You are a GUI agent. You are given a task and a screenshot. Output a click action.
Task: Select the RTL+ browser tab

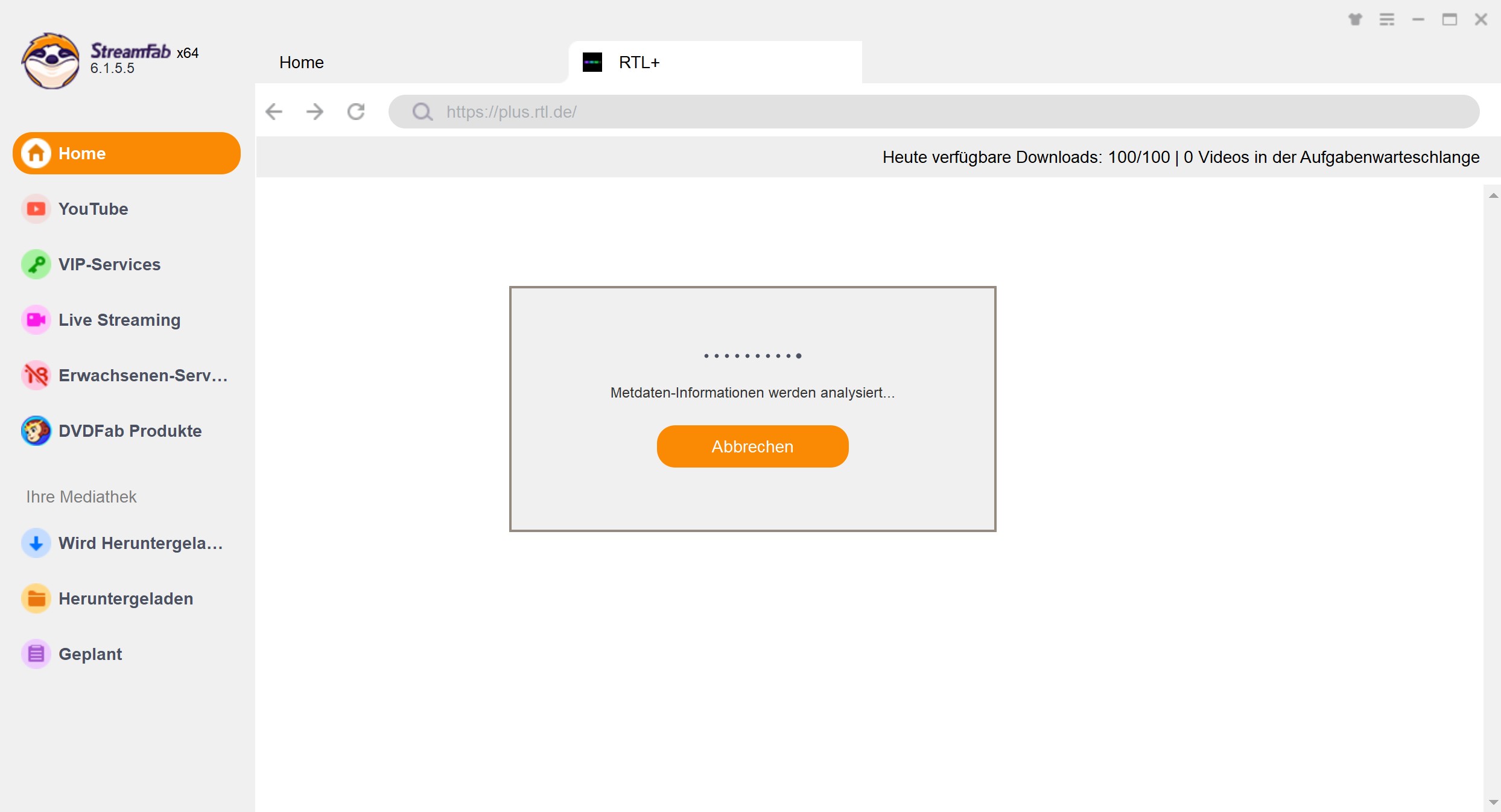[x=715, y=62]
